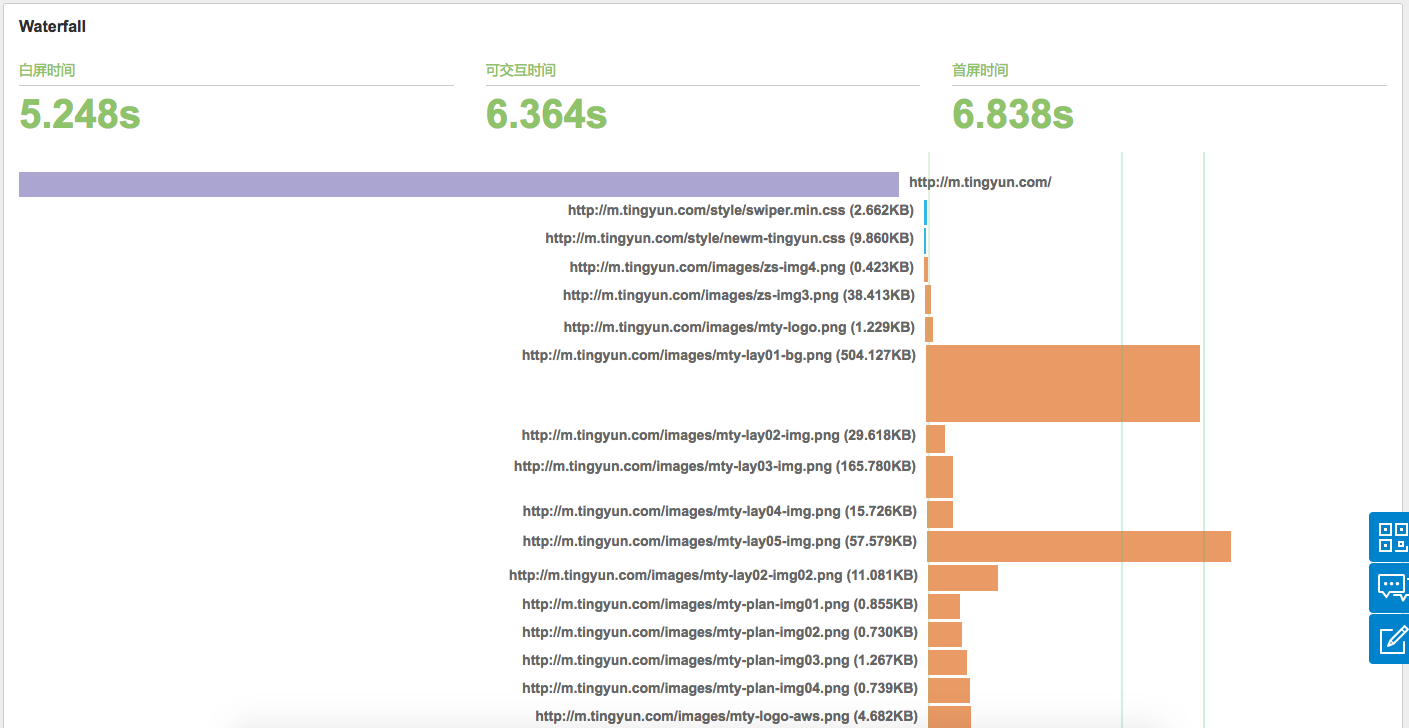Click the QR code icon on right sidebar
This screenshot has width=1409, height=728.
(1391, 537)
